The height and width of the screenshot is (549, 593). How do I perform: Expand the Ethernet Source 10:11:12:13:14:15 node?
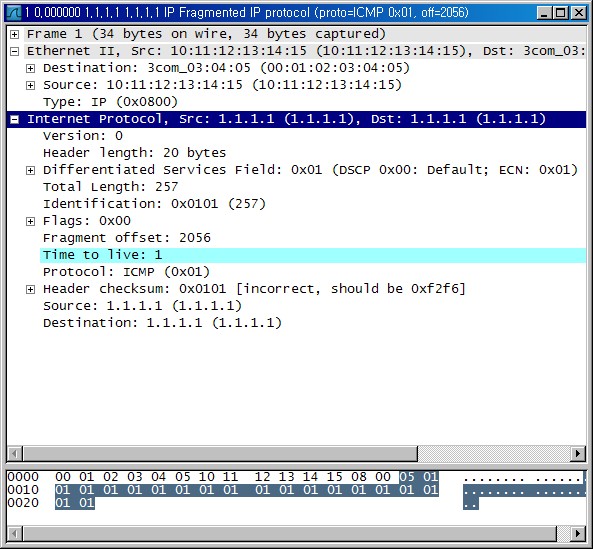point(30,85)
